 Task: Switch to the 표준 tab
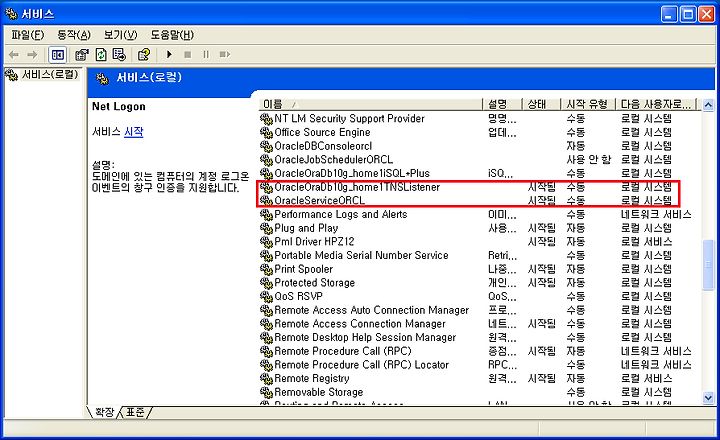pyautogui.click(x=135, y=412)
